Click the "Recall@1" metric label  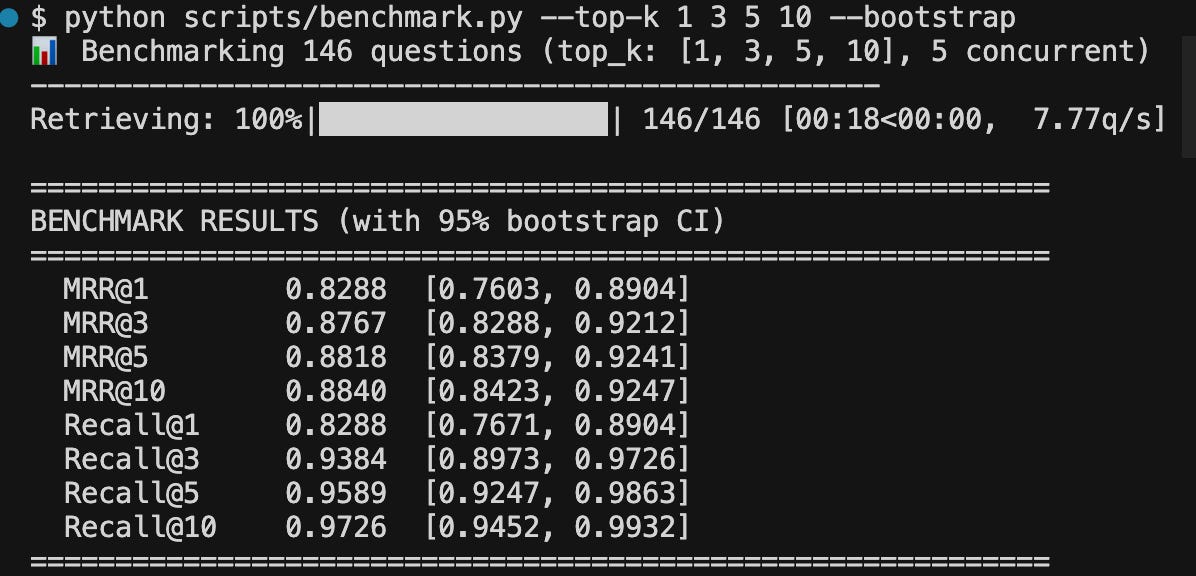click(132, 424)
